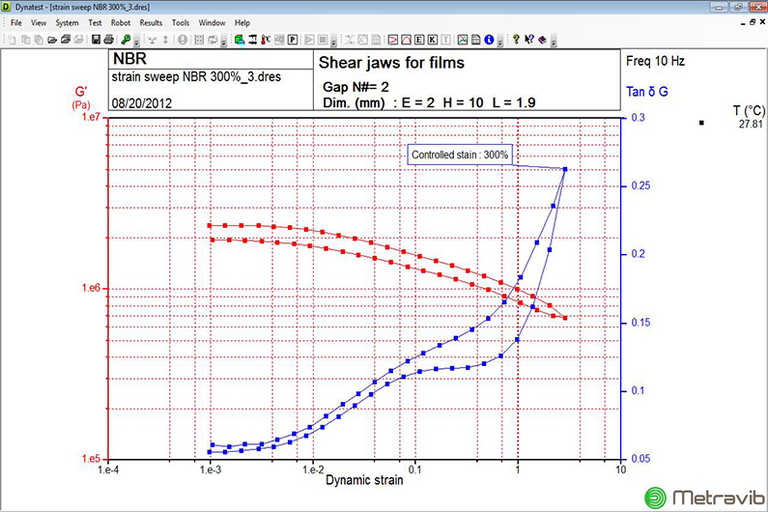Screen dimensions: 768x512
Task: Click the Save floppy disk icon
Action: click(x=95, y=40)
